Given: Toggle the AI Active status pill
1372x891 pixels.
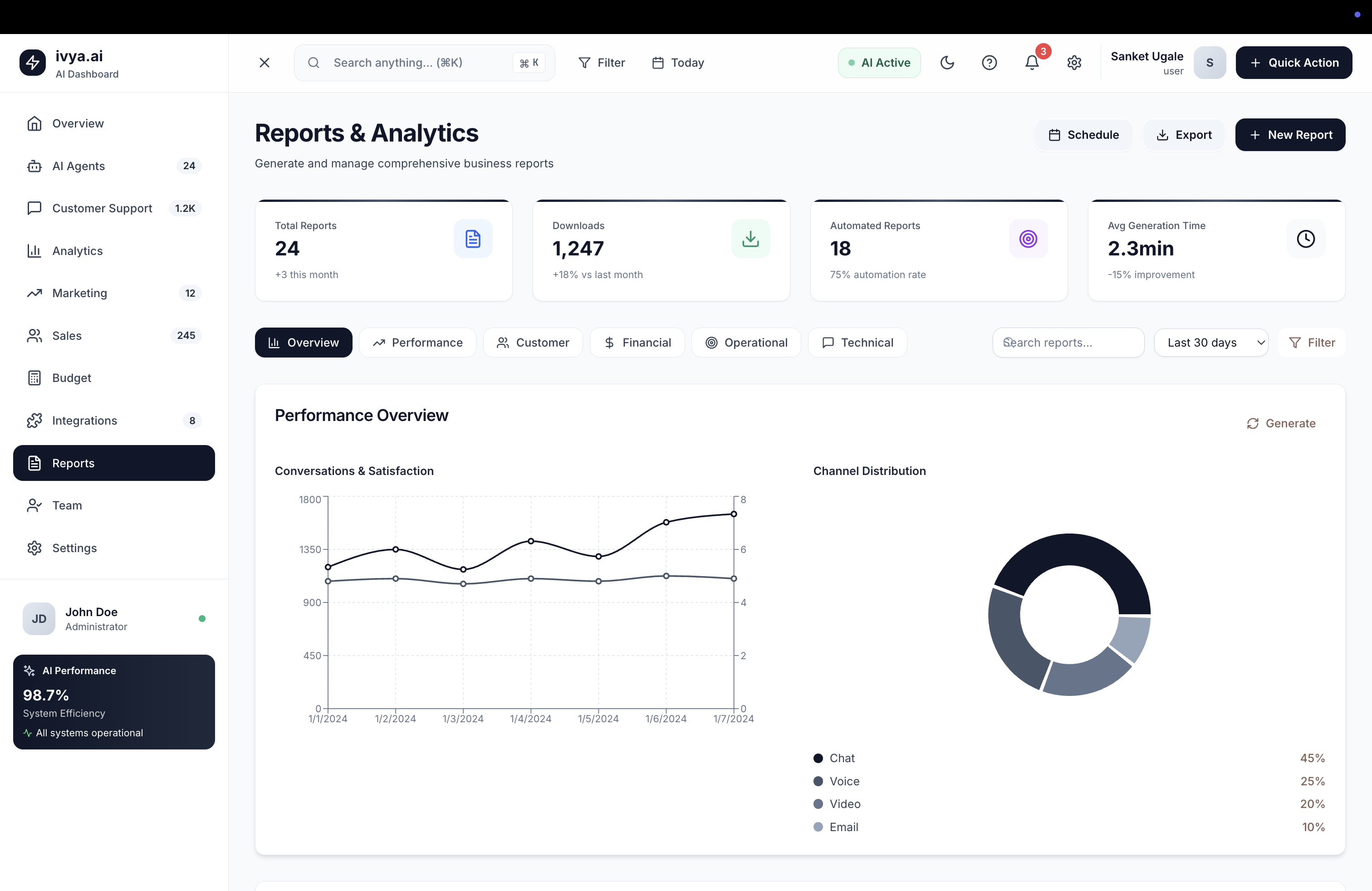Looking at the screenshot, I should (879, 62).
